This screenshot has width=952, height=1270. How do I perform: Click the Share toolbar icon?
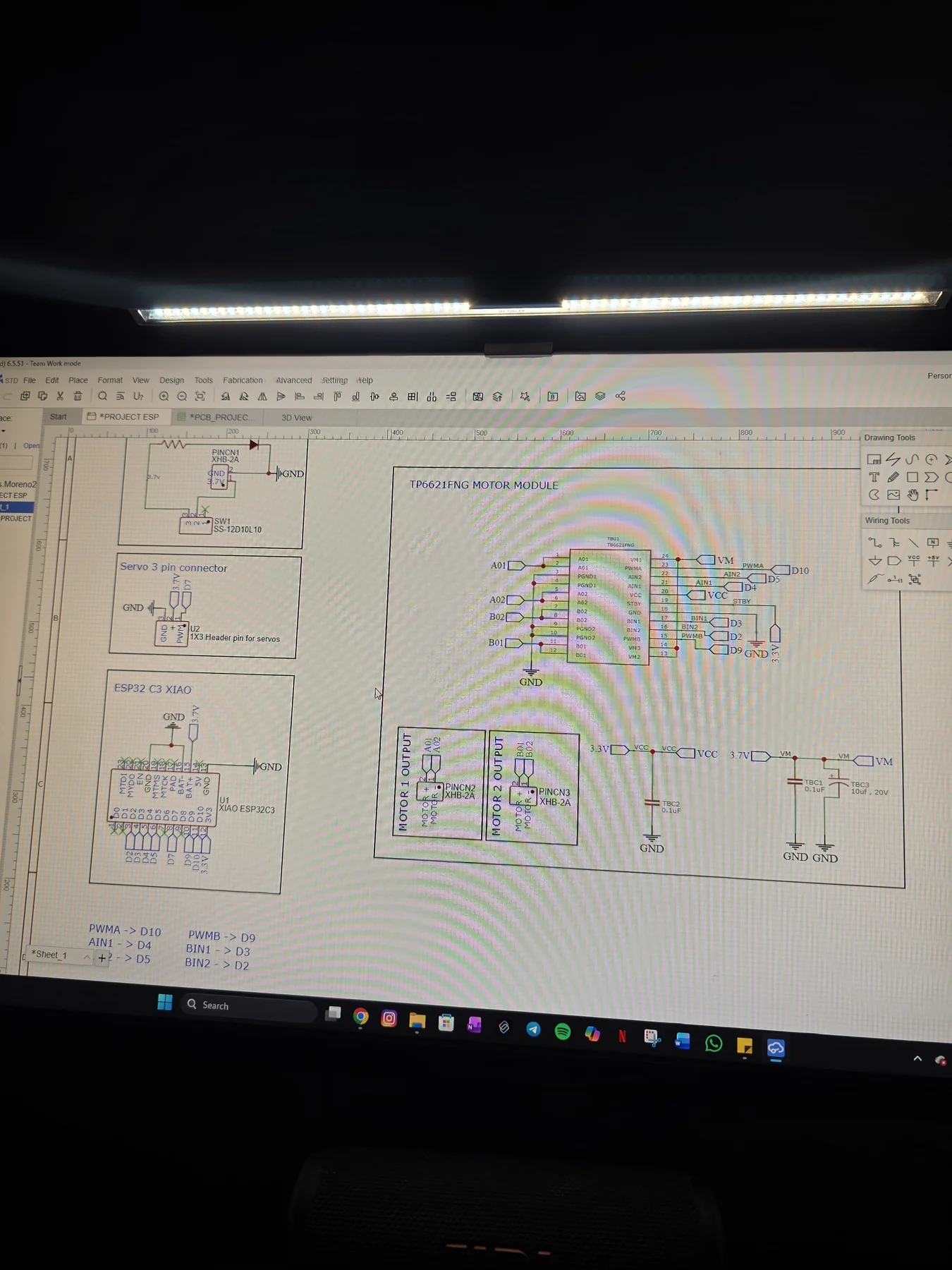point(621,396)
